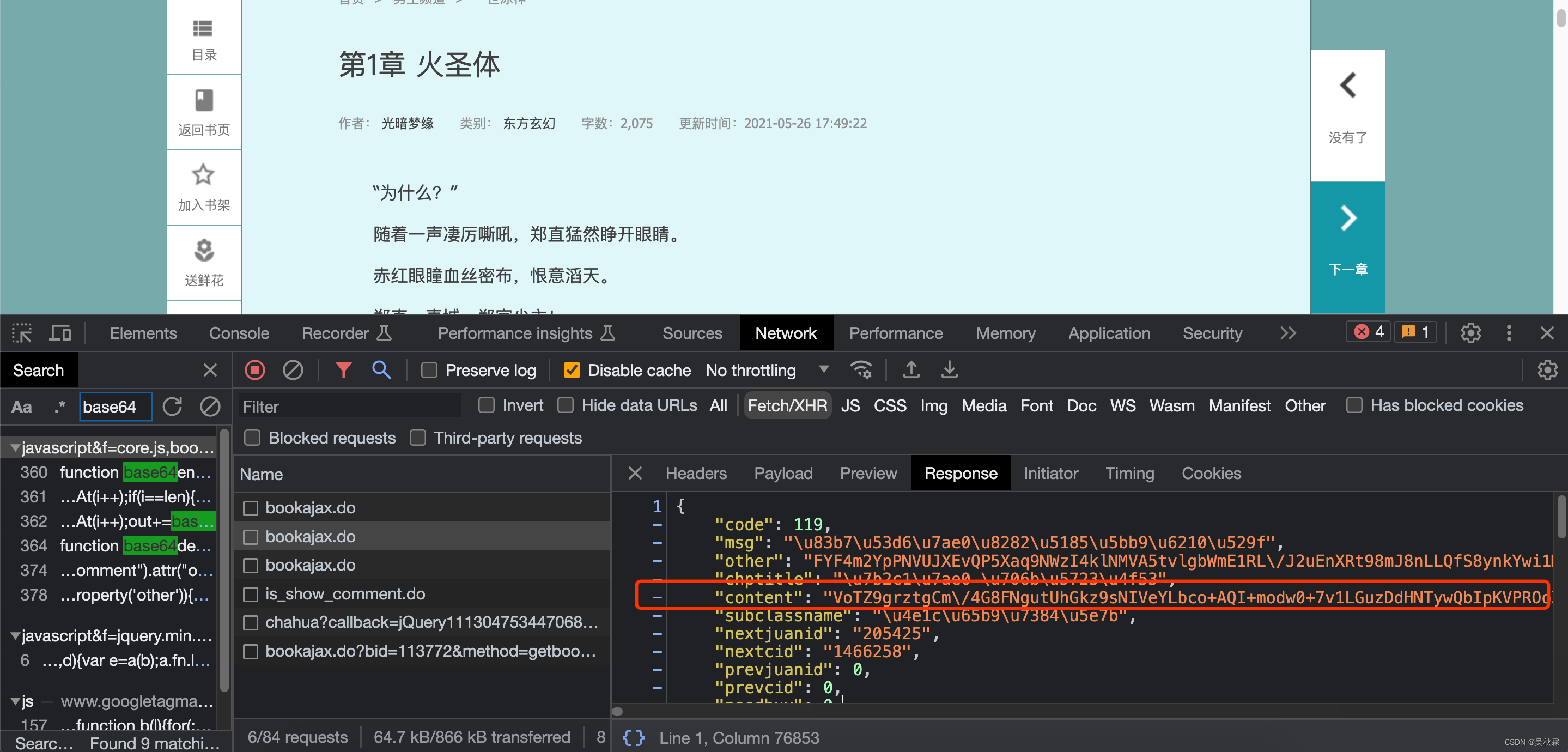The width and height of the screenshot is (1568, 752).
Task: Toggle match case Aa button
Action: tap(21, 407)
